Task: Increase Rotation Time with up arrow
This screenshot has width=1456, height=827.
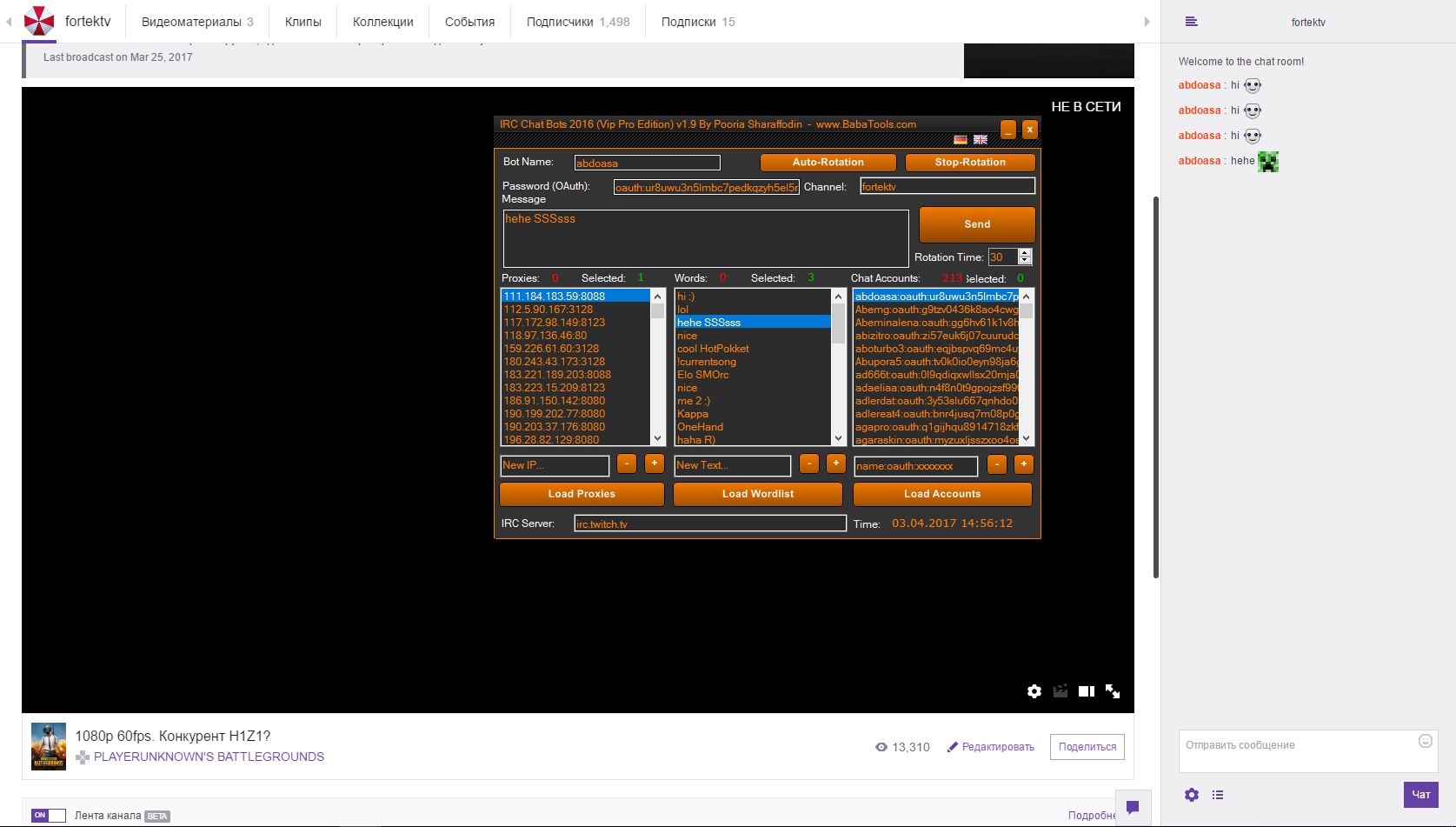Action: 1025,253
